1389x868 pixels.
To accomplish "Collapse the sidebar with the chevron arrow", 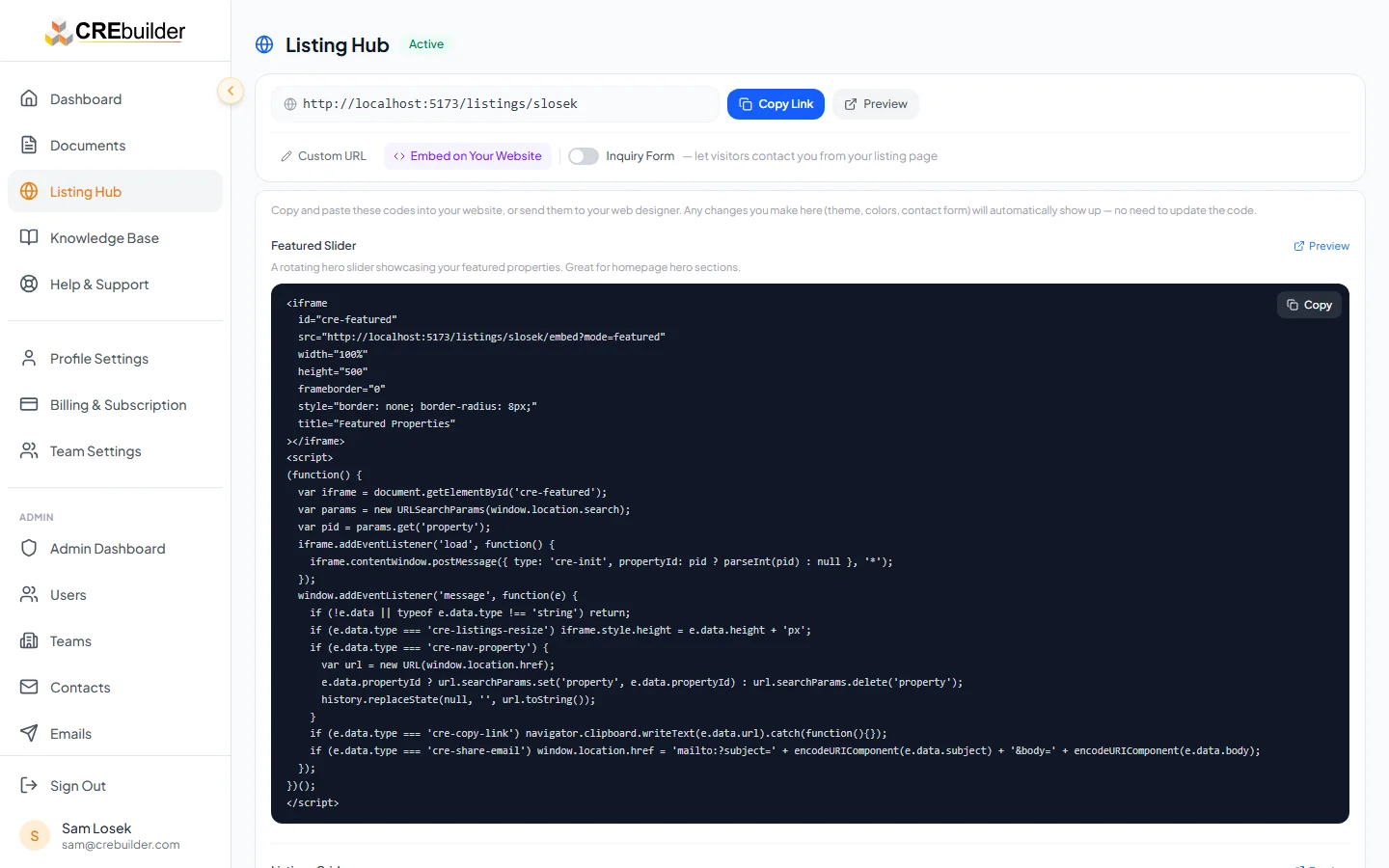I will [x=231, y=90].
